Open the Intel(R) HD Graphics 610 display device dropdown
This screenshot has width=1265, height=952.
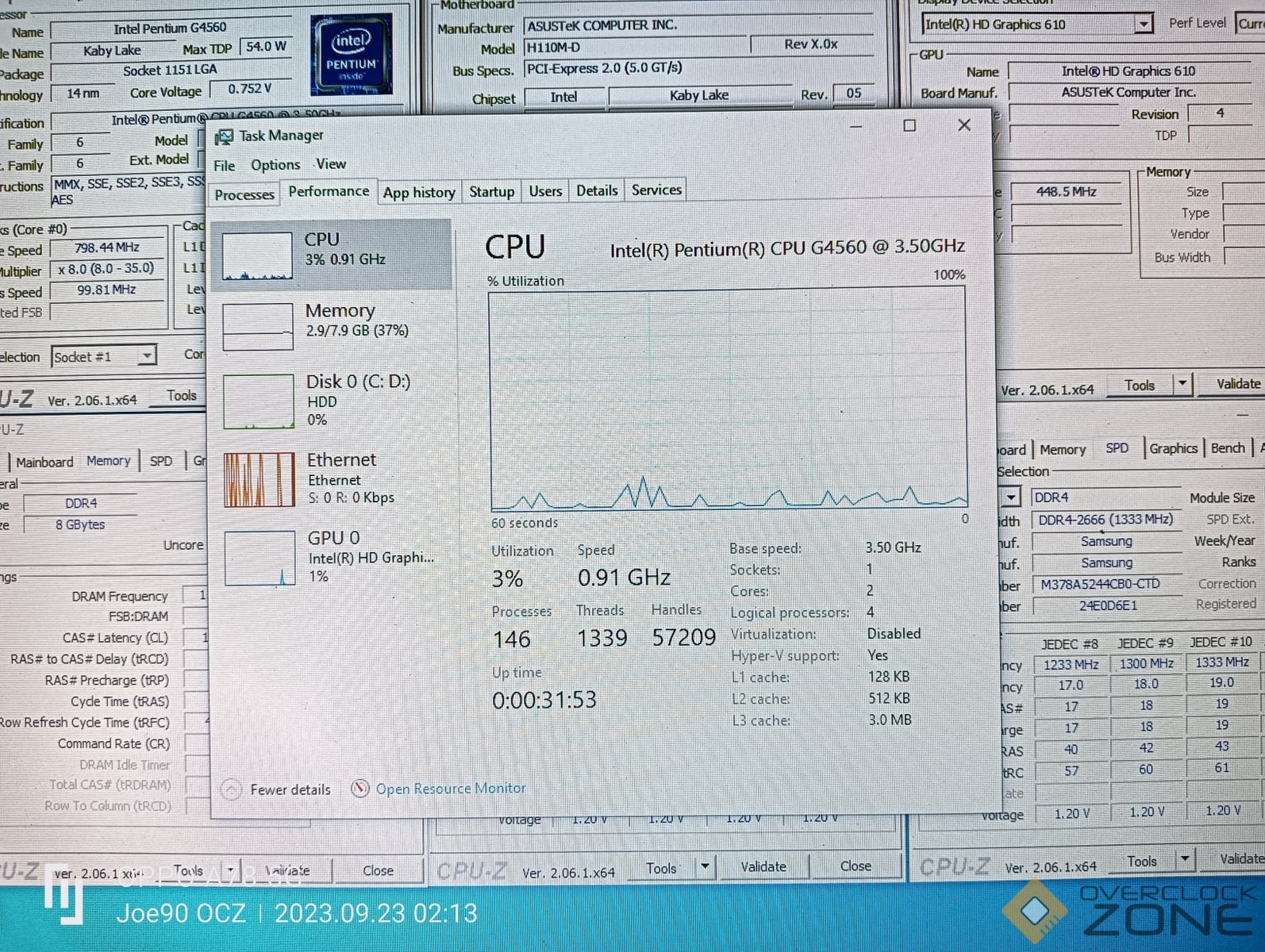tap(1143, 25)
